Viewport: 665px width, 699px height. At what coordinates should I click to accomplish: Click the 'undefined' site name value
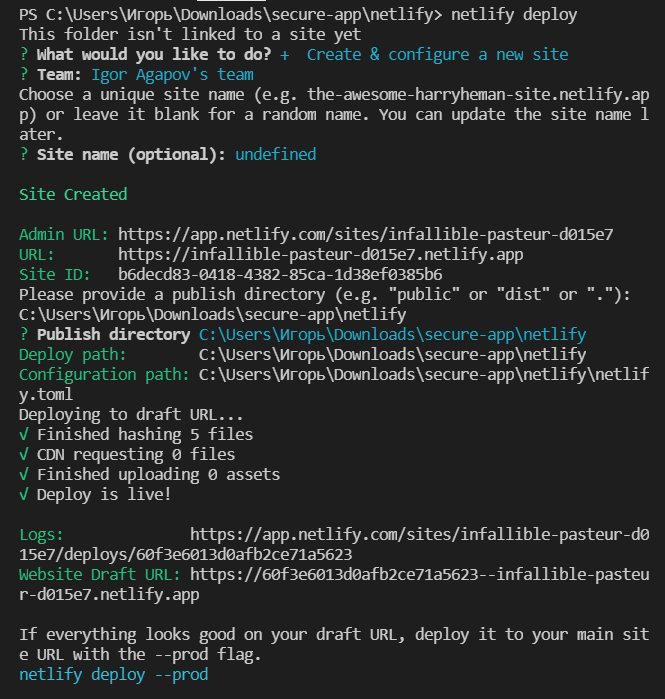point(275,155)
